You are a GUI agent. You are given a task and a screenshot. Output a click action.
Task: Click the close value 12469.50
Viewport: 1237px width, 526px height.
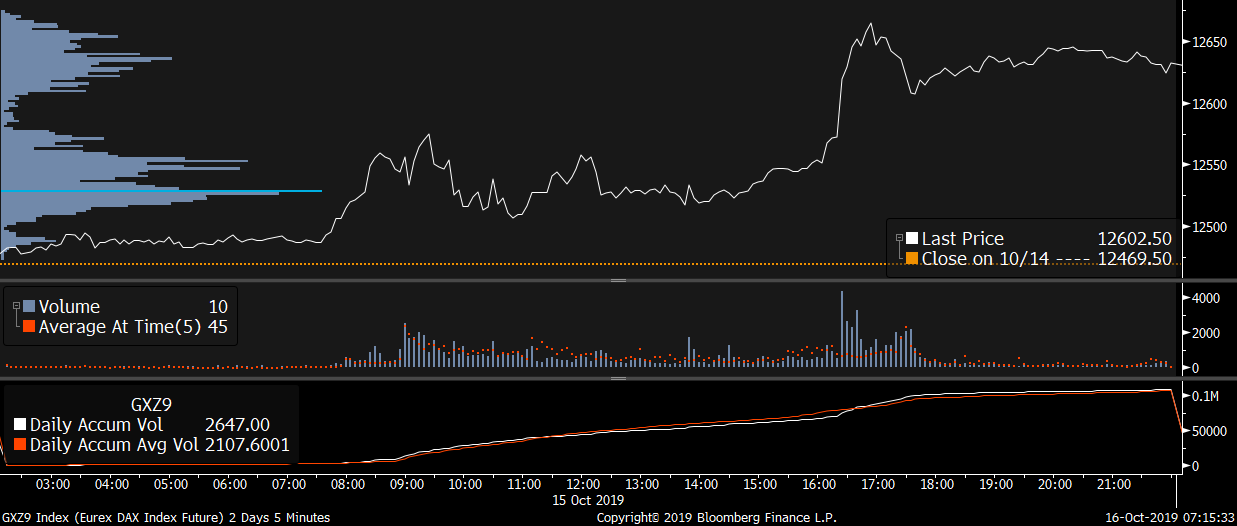pyautogui.click(x=1134, y=259)
